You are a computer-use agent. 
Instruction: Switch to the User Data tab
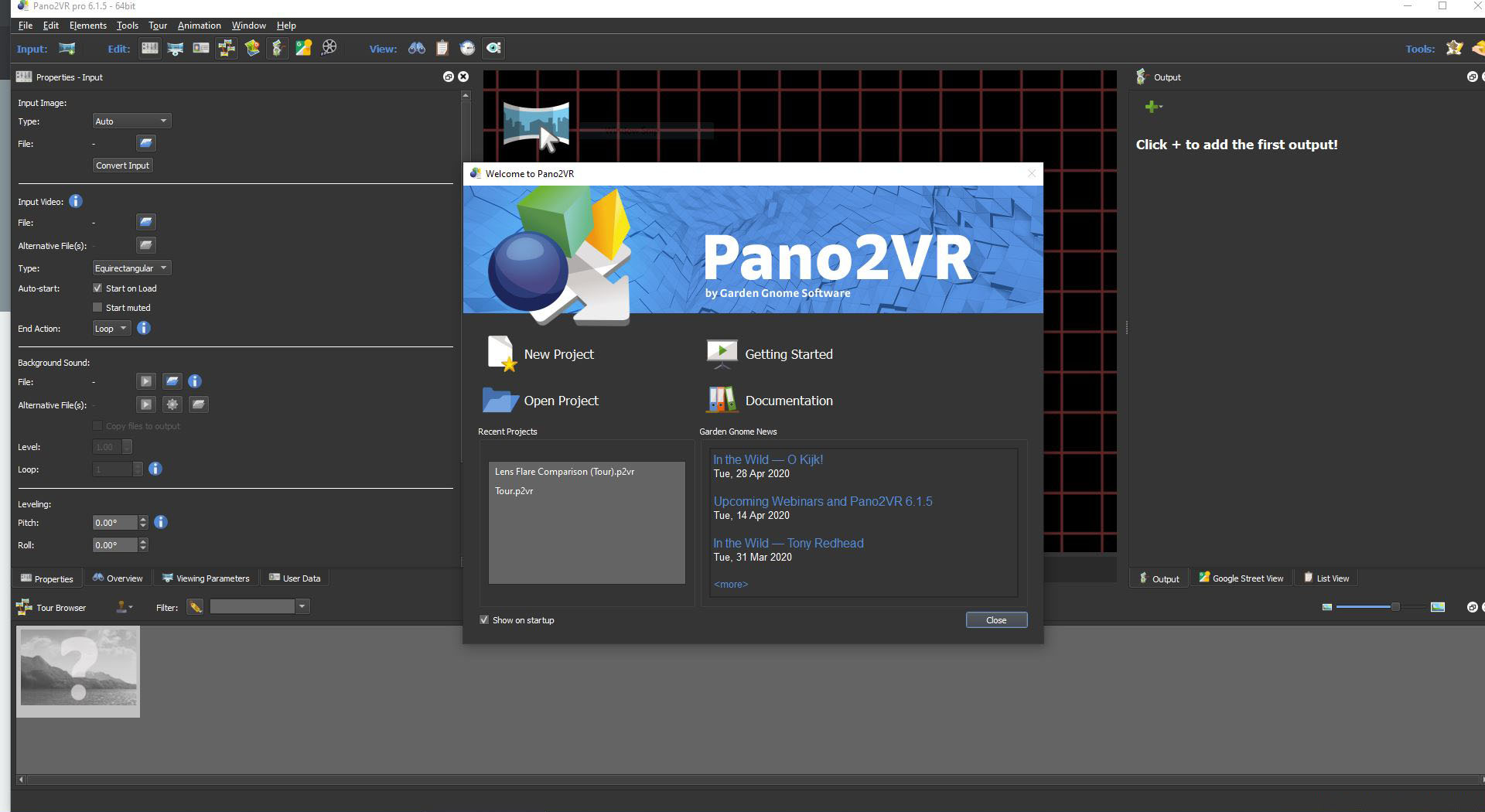(x=294, y=578)
